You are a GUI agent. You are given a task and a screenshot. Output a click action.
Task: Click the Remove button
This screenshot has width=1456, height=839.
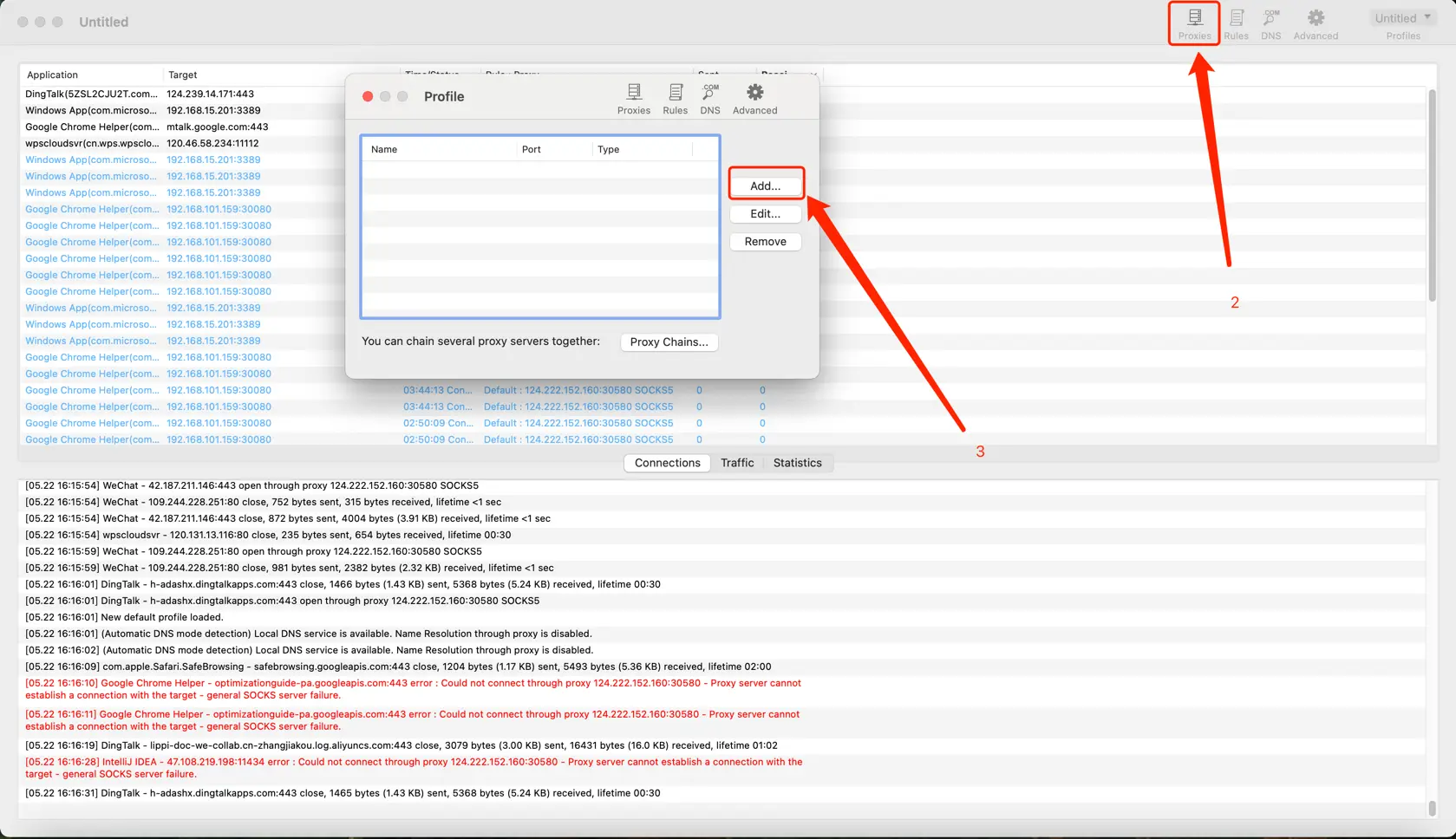point(766,241)
